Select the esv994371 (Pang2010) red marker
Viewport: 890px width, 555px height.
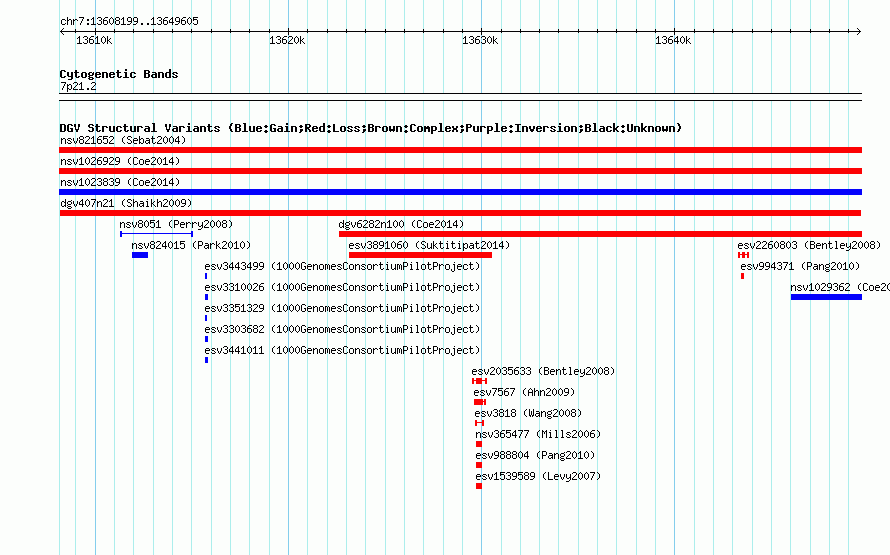[742, 276]
